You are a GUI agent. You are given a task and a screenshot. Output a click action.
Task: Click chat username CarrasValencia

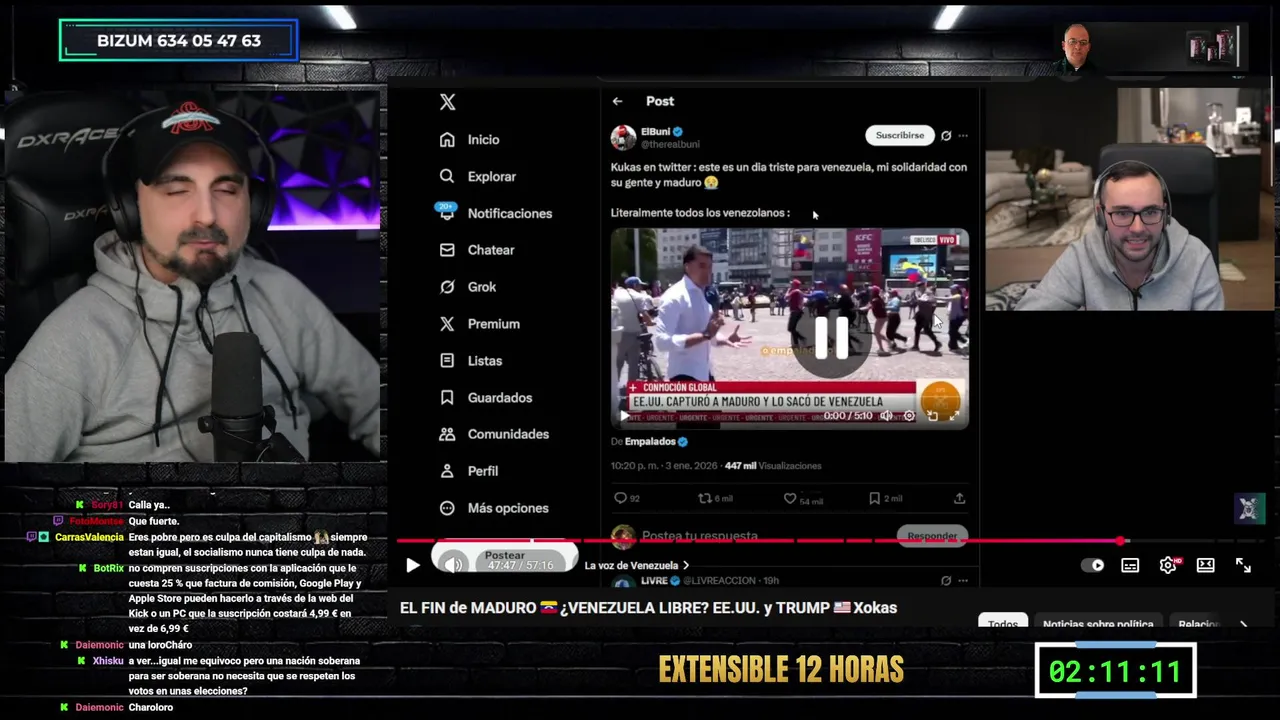pyautogui.click(x=89, y=537)
